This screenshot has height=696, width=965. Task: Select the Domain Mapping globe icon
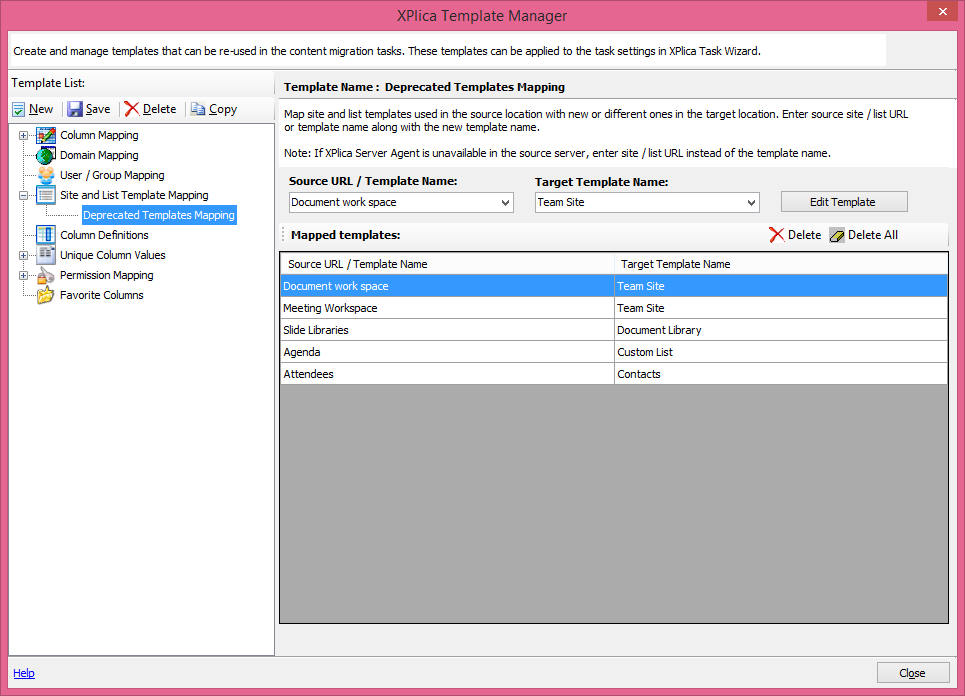pyautogui.click(x=46, y=155)
